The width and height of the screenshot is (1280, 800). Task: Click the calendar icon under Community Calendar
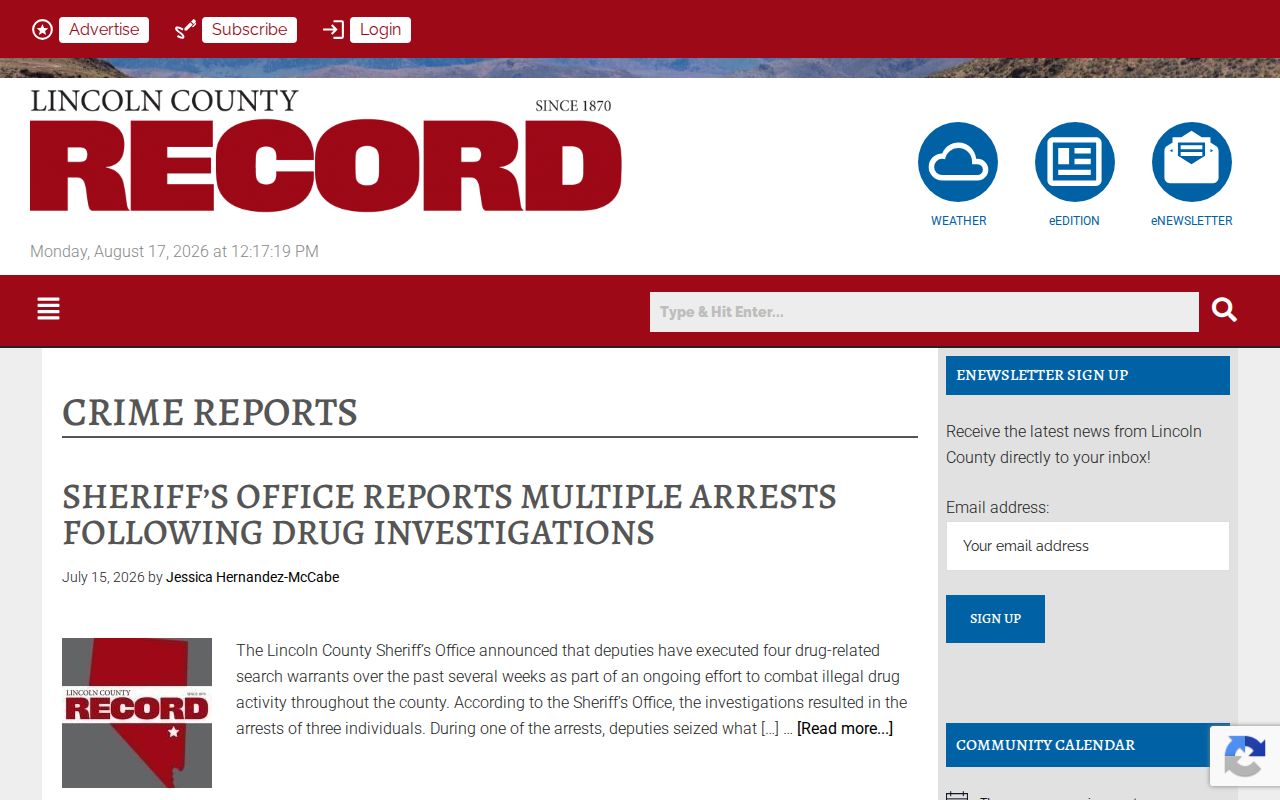957,796
